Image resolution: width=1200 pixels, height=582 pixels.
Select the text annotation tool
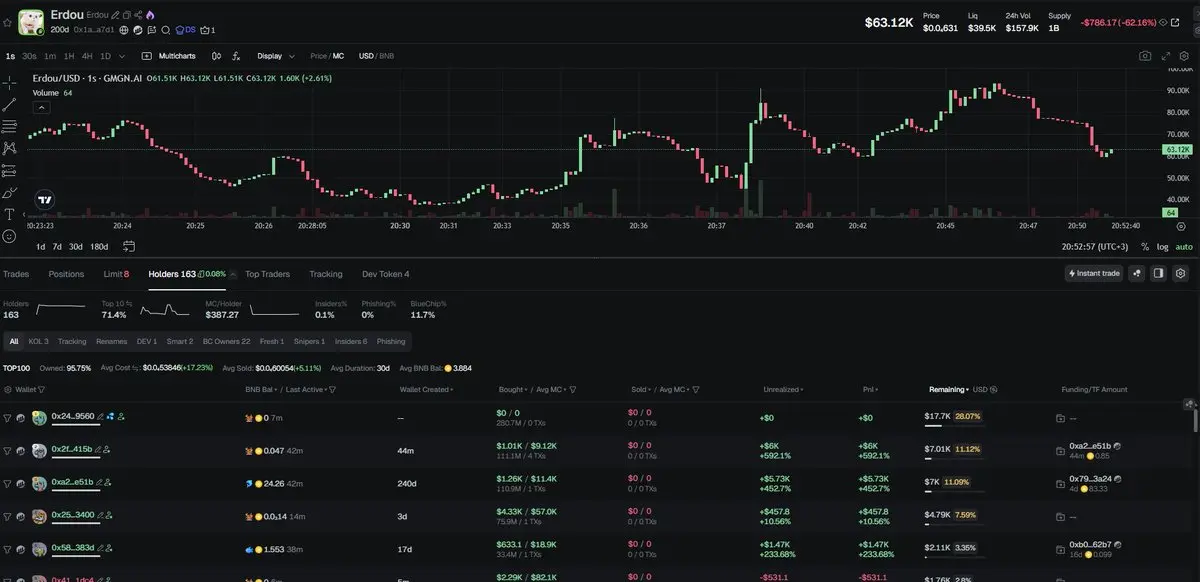[x=9, y=214]
